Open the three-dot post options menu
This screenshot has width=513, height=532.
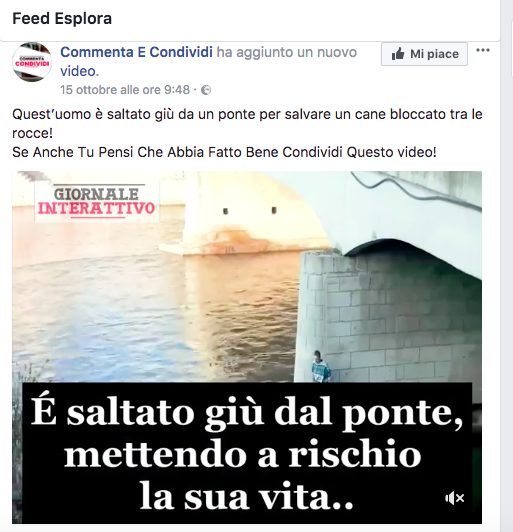pos(483,51)
